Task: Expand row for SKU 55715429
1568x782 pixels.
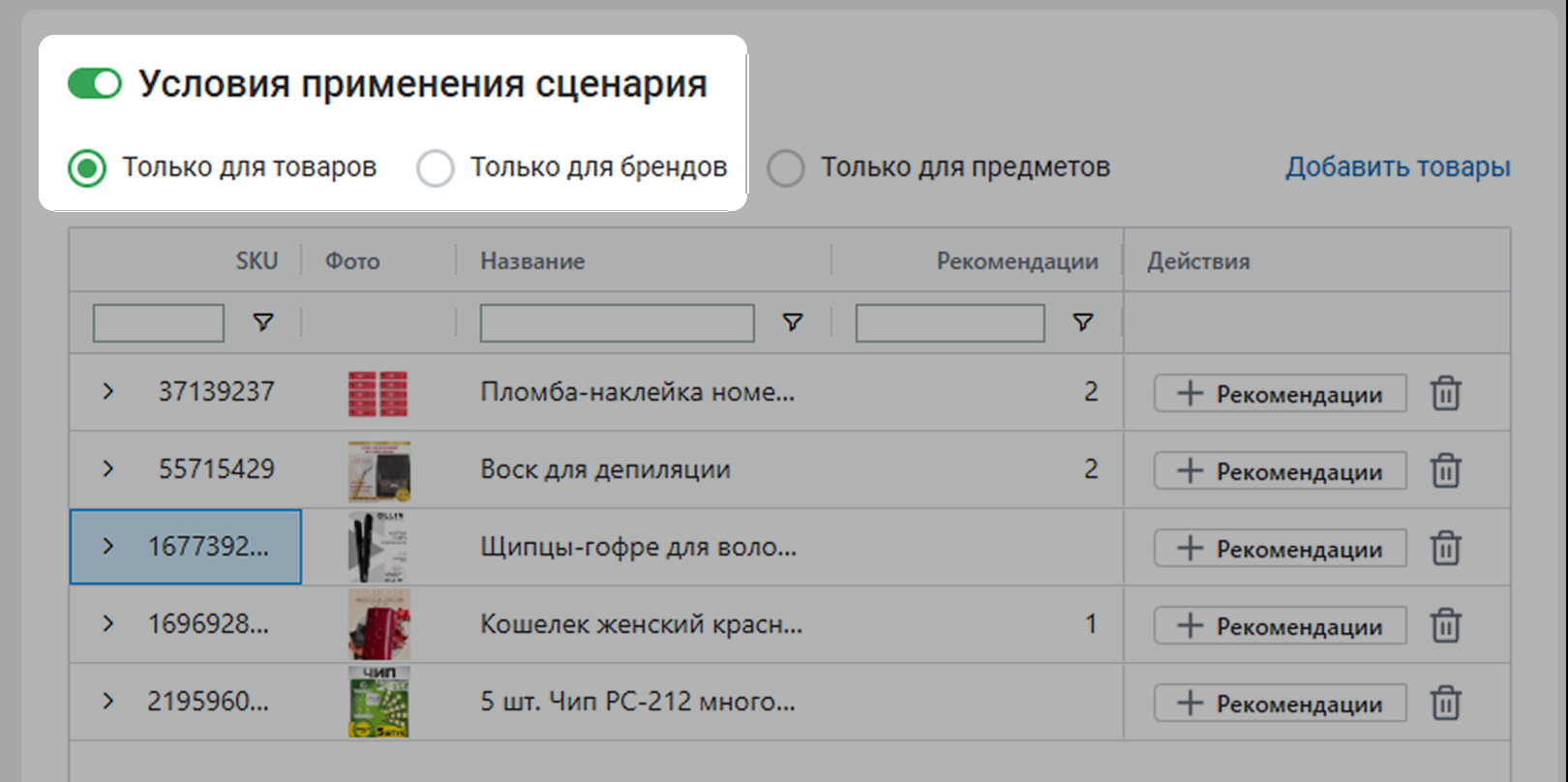Action: pyautogui.click(x=108, y=468)
